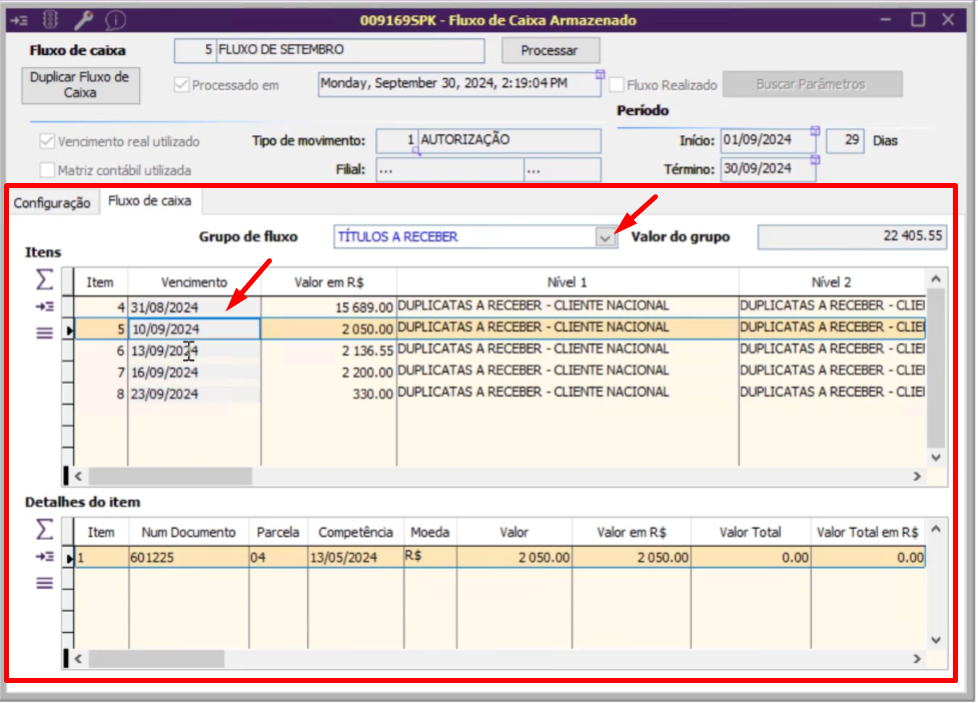The height and width of the screenshot is (703, 978).
Task: Click the sum (Σ) icon beside Itens grid
Action: tap(44, 280)
